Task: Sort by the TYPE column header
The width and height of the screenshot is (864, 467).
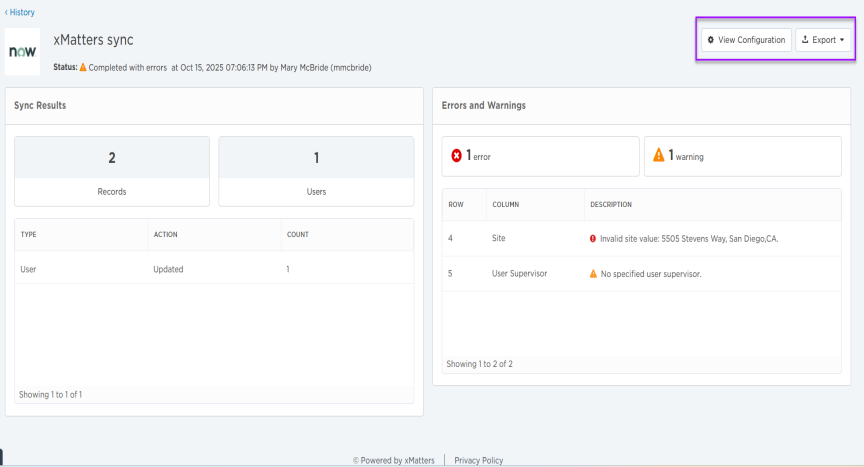Action: tap(28, 235)
